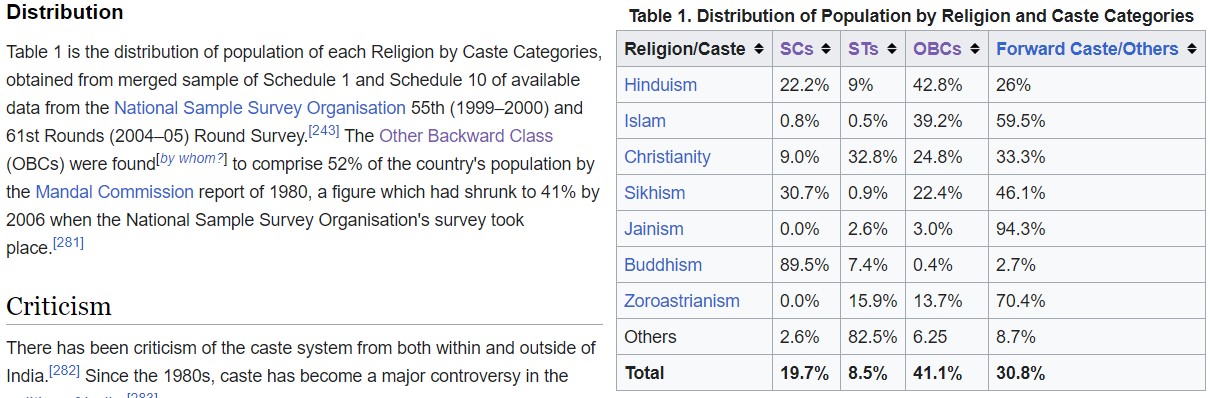Image resolution: width=1210 pixels, height=398 pixels.
Task: Click the SCs column header link
Action: (x=797, y=49)
